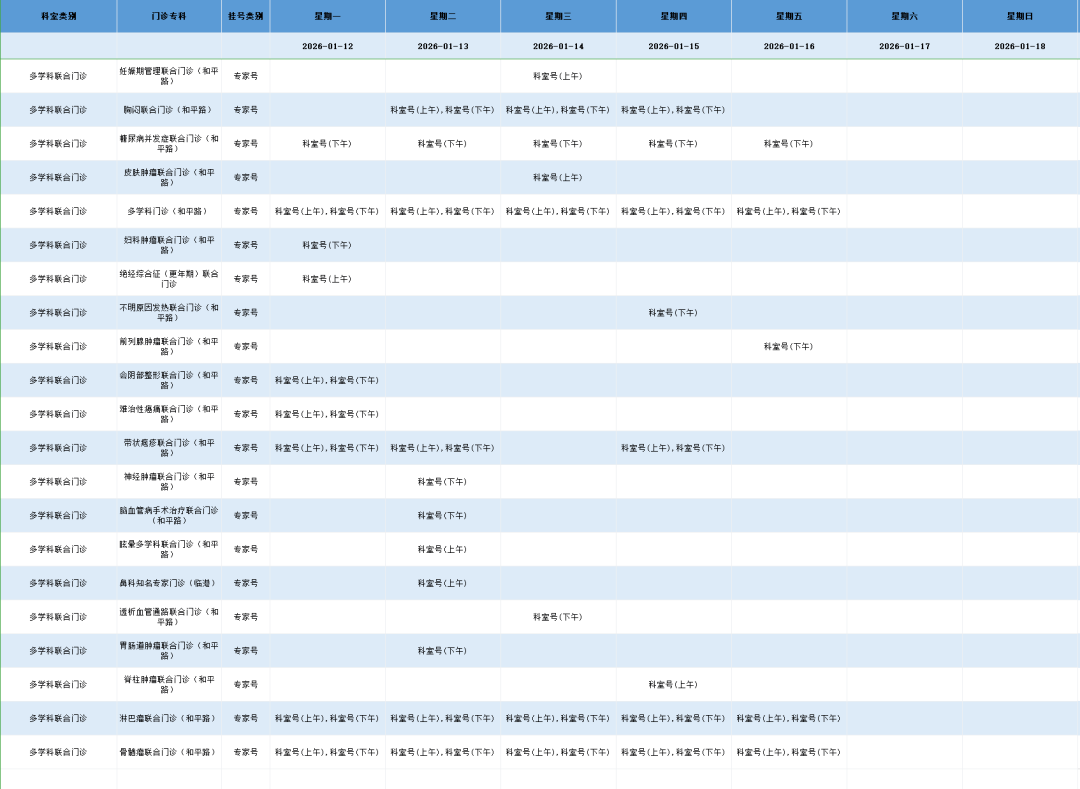Select the 胸闷联合门诊 clinic name cell
This screenshot has height=789, width=1080.
(168, 110)
